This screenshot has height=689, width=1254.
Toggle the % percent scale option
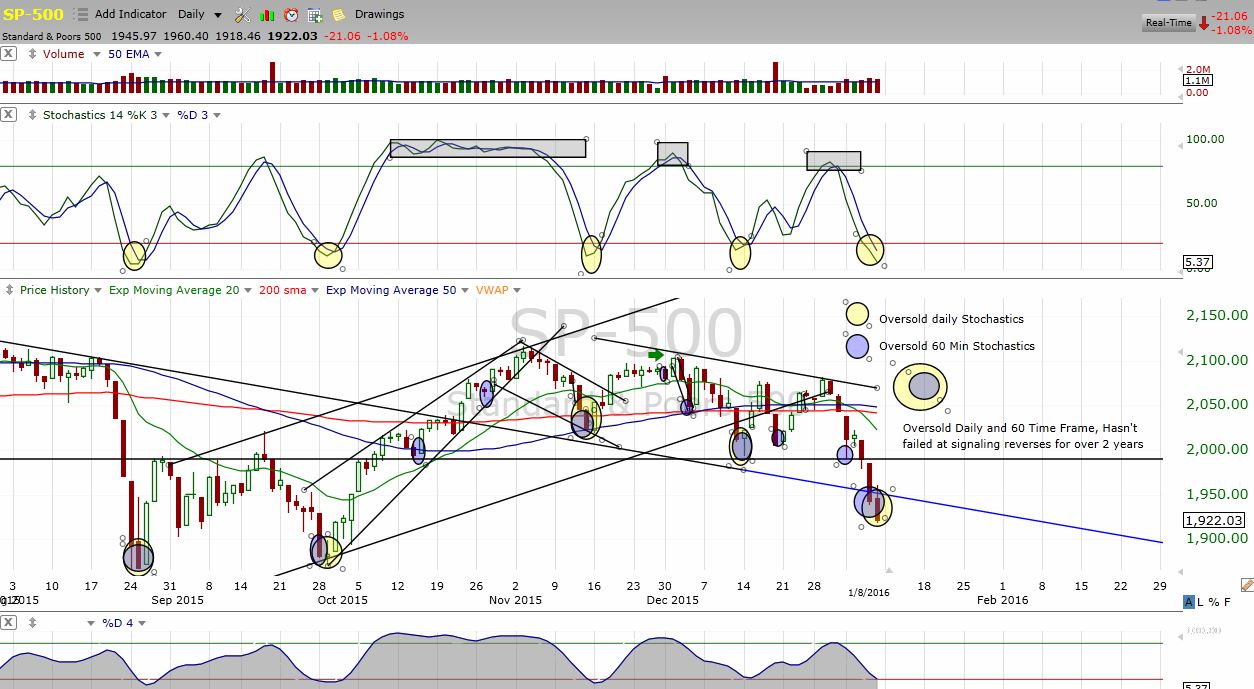tap(1213, 602)
